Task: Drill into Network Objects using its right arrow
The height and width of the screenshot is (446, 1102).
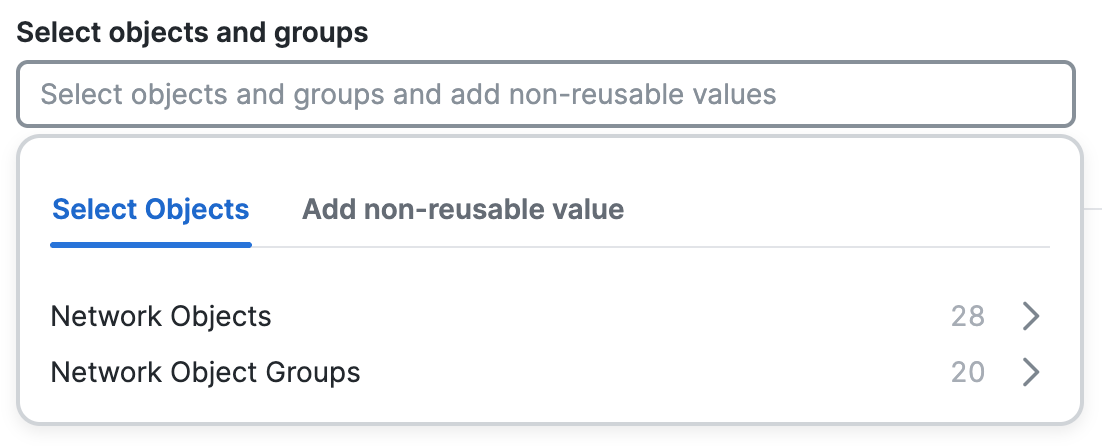Action: click(x=1032, y=317)
